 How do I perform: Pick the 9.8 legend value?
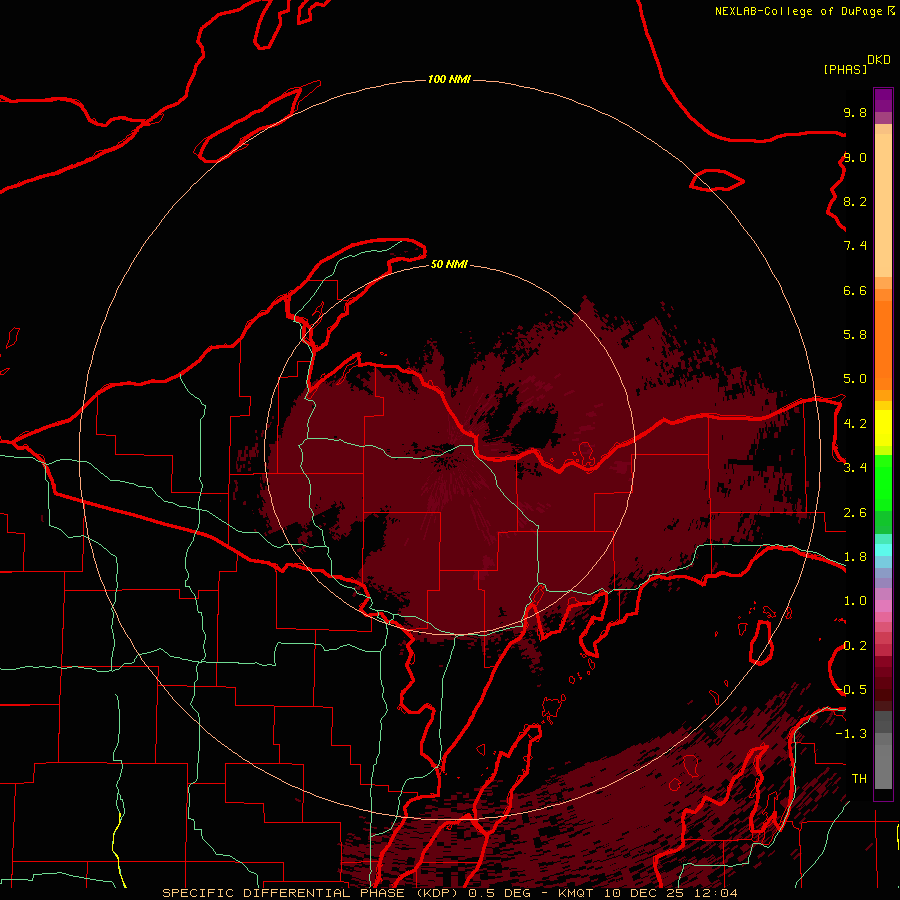(855, 112)
